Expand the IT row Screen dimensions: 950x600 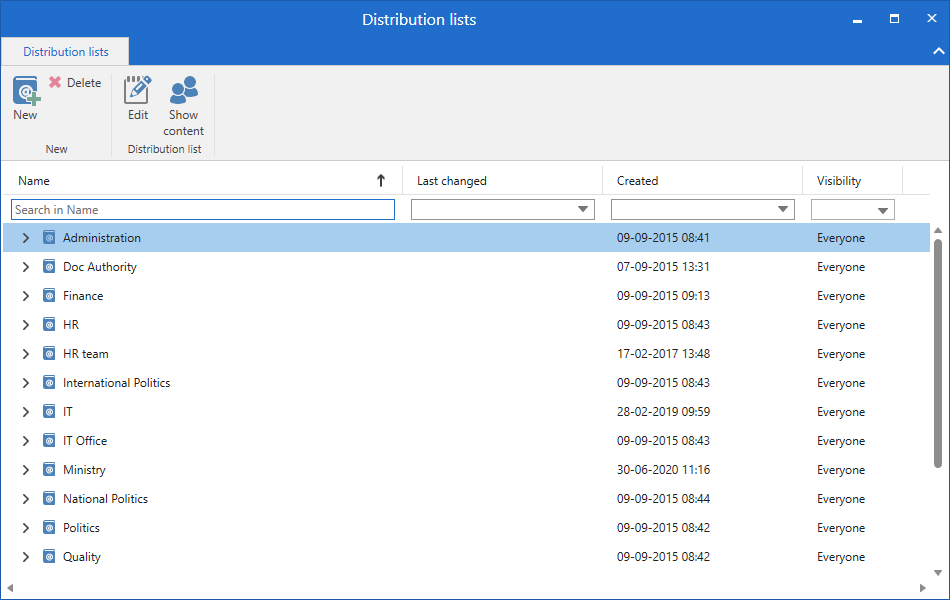click(x=25, y=412)
